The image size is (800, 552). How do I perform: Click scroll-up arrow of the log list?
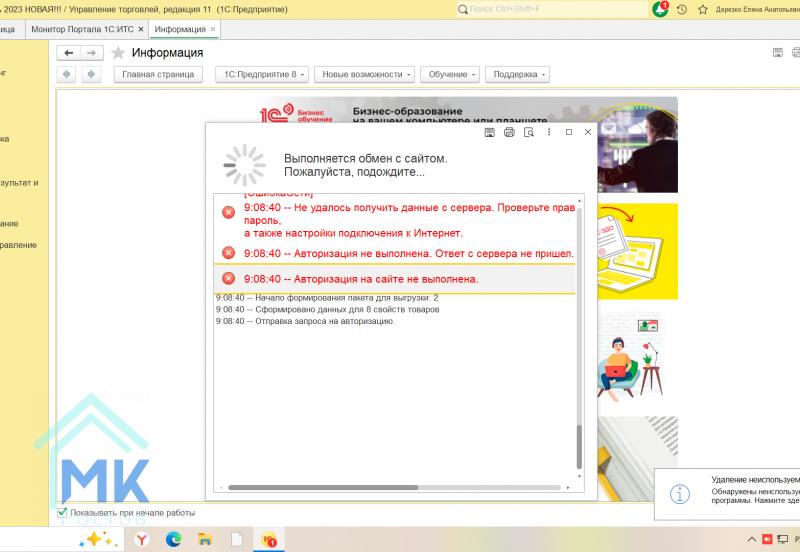pos(579,201)
